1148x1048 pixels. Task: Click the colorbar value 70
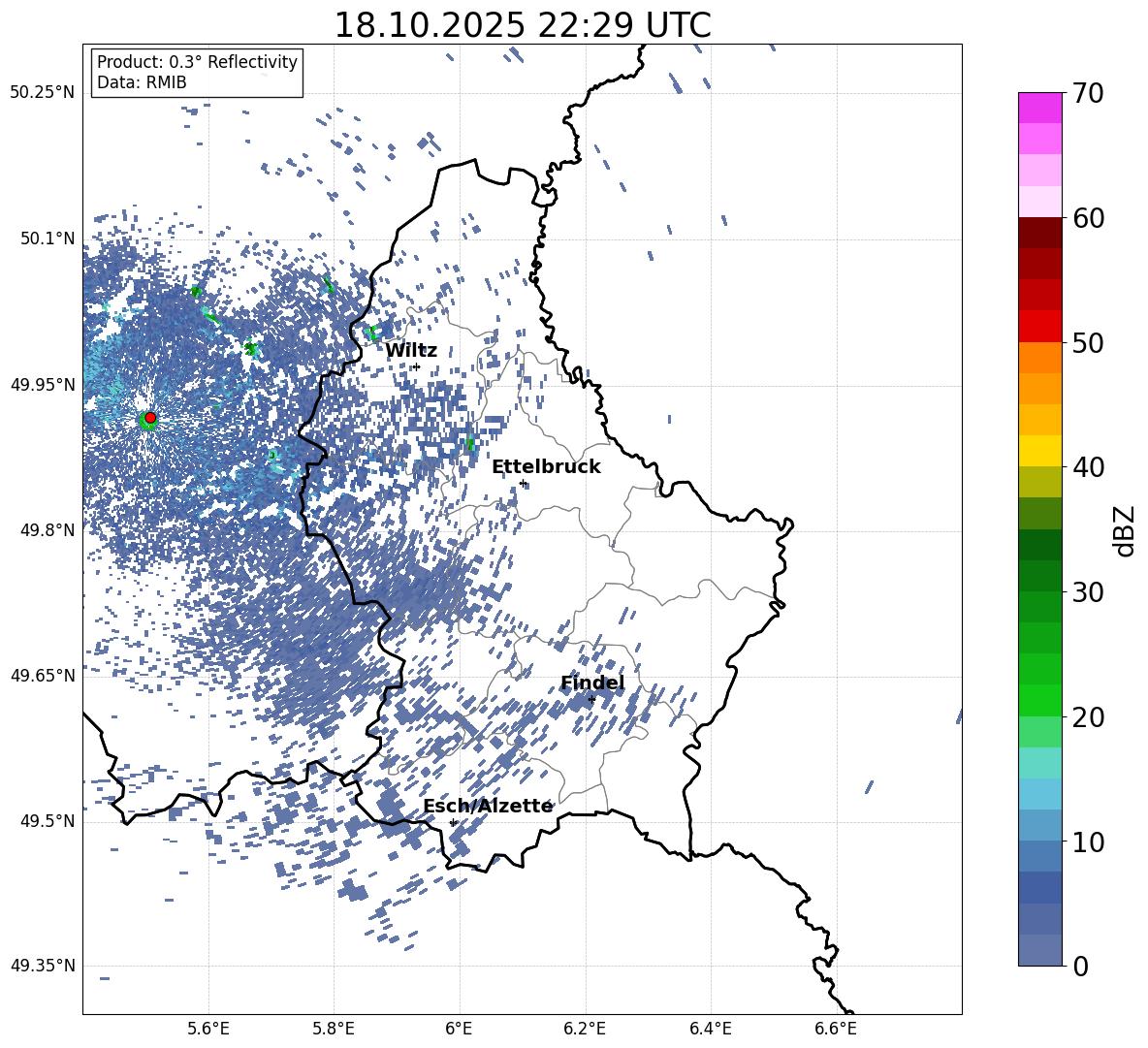coord(1089,93)
